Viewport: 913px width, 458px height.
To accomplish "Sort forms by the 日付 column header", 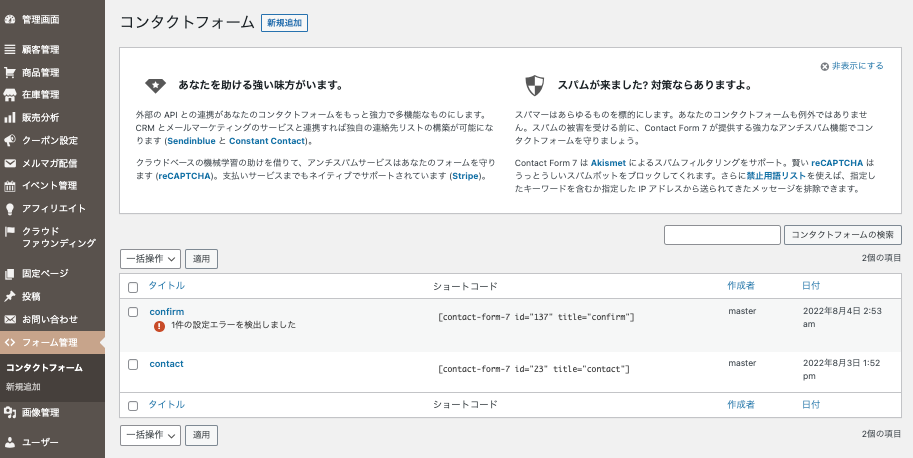I will 810,286.
